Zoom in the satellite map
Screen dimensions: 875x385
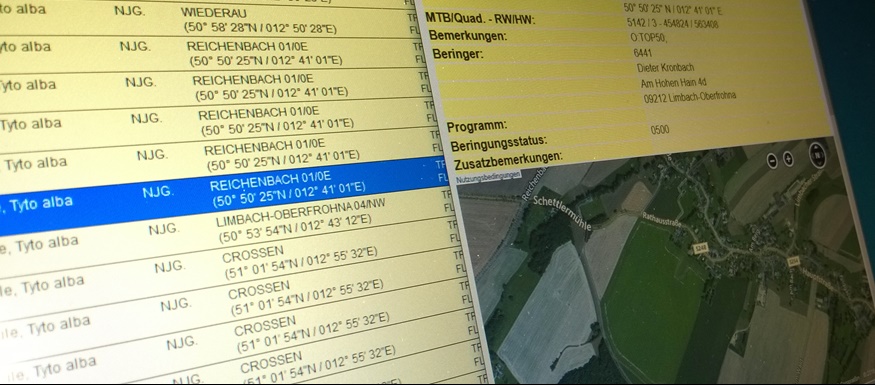[789, 159]
